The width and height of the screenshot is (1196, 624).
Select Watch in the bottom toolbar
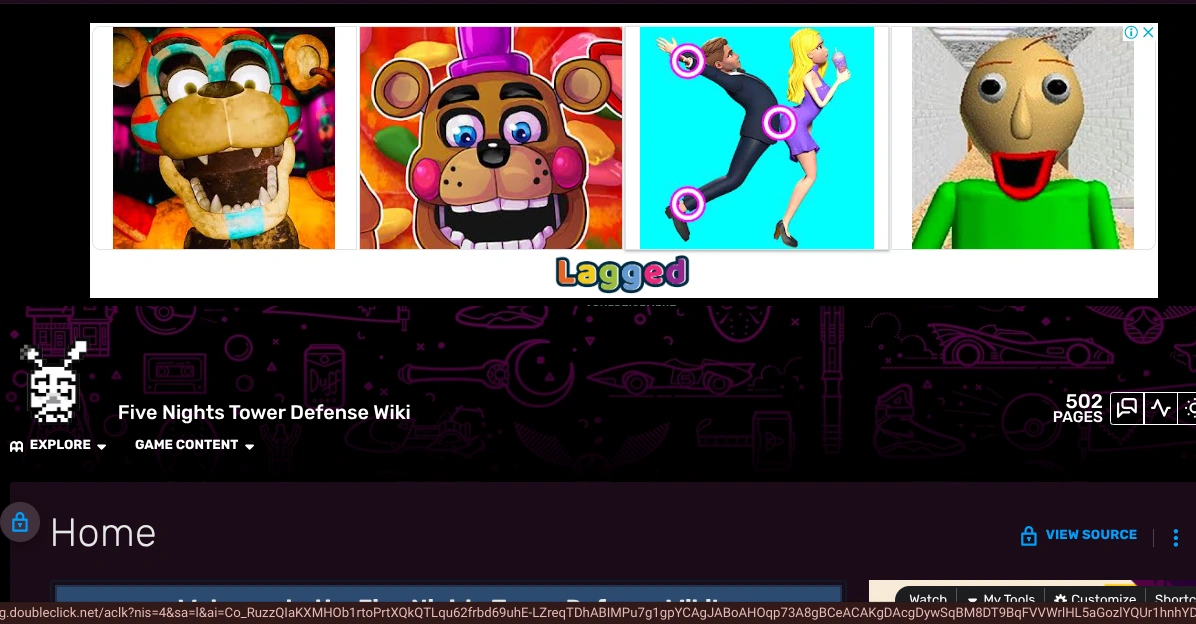click(x=928, y=599)
